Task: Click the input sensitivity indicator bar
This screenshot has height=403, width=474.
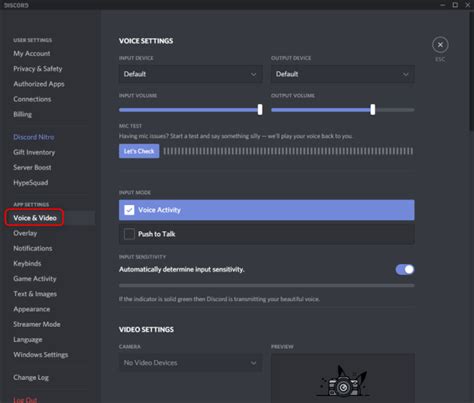Action: pos(267,286)
